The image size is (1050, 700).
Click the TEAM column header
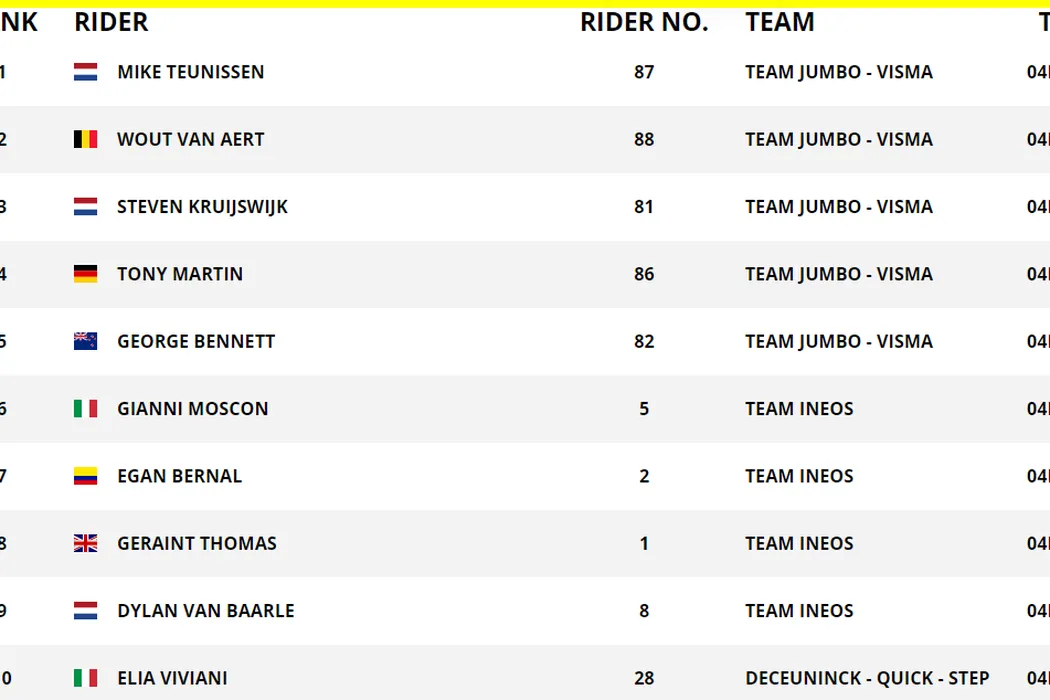779,22
